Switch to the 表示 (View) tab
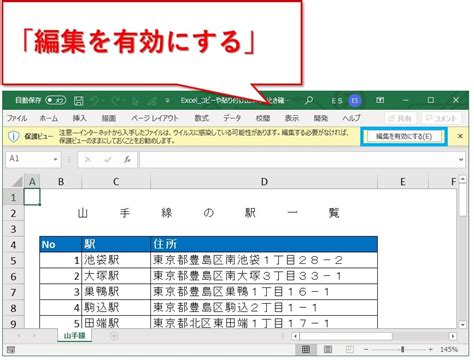The width and height of the screenshot is (474, 360). tap(292, 118)
